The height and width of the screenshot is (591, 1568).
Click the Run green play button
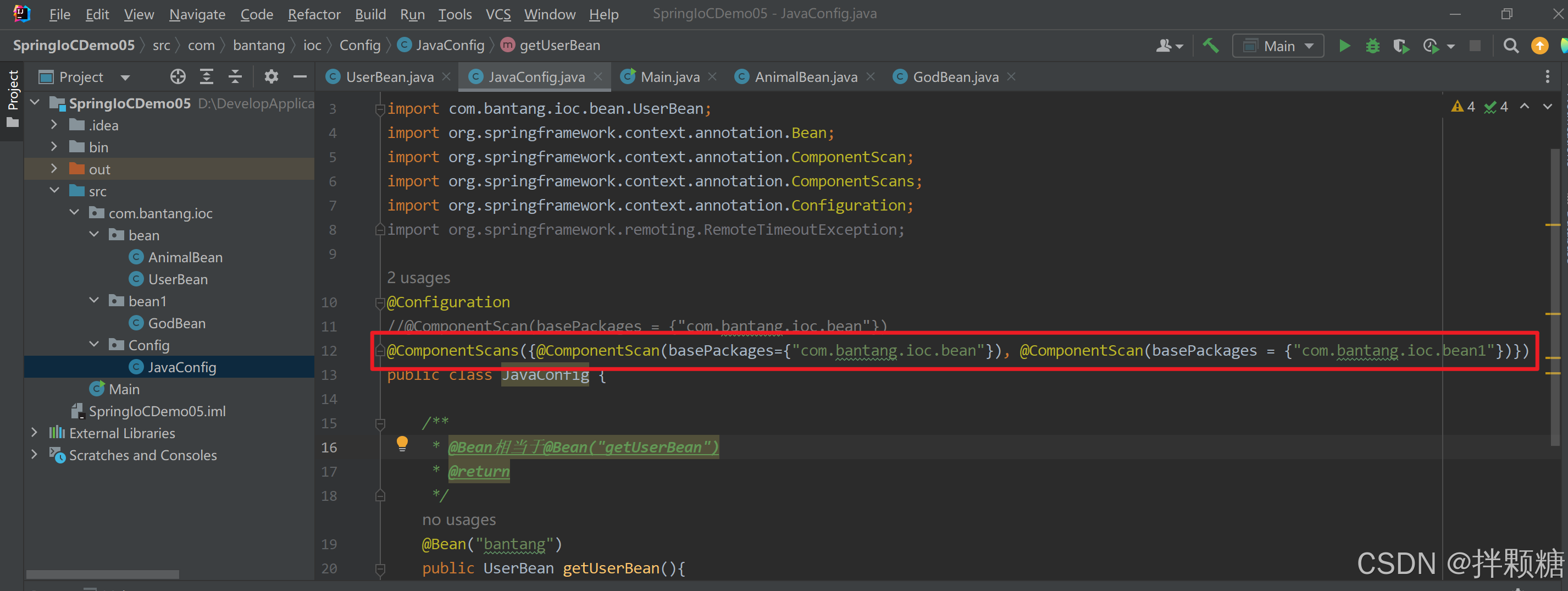(1344, 46)
